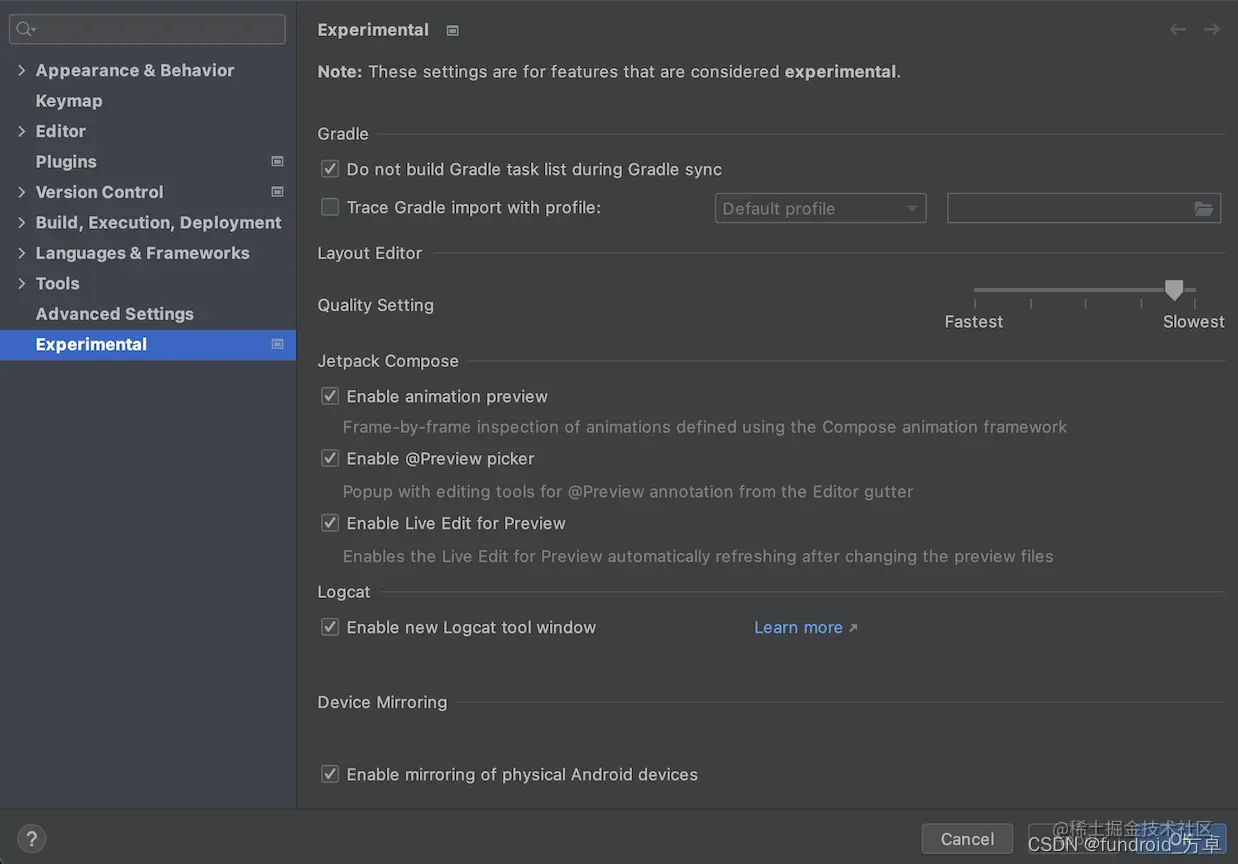
Task: Click the project settings icon next to Plugins
Action: pos(277,161)
